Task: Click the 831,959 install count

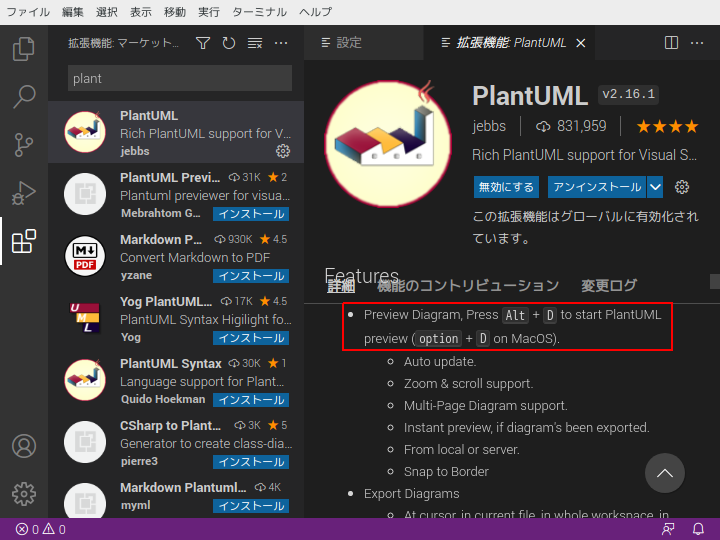Action: 571,126
